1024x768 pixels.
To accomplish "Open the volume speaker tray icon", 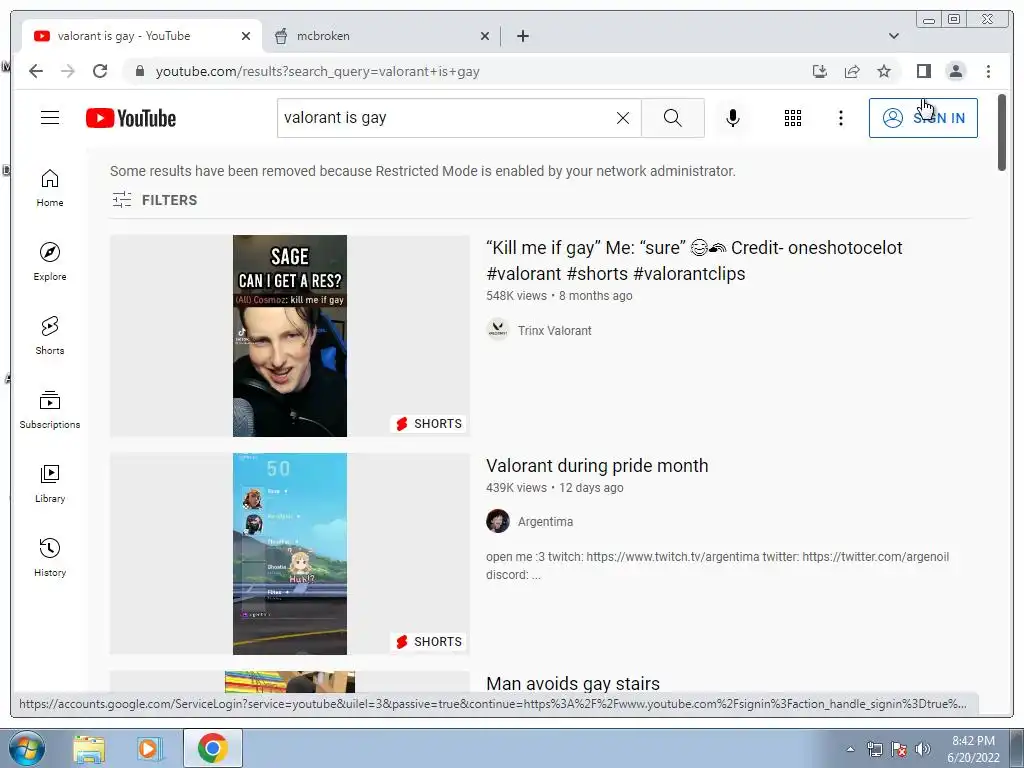I will (923, 749).
